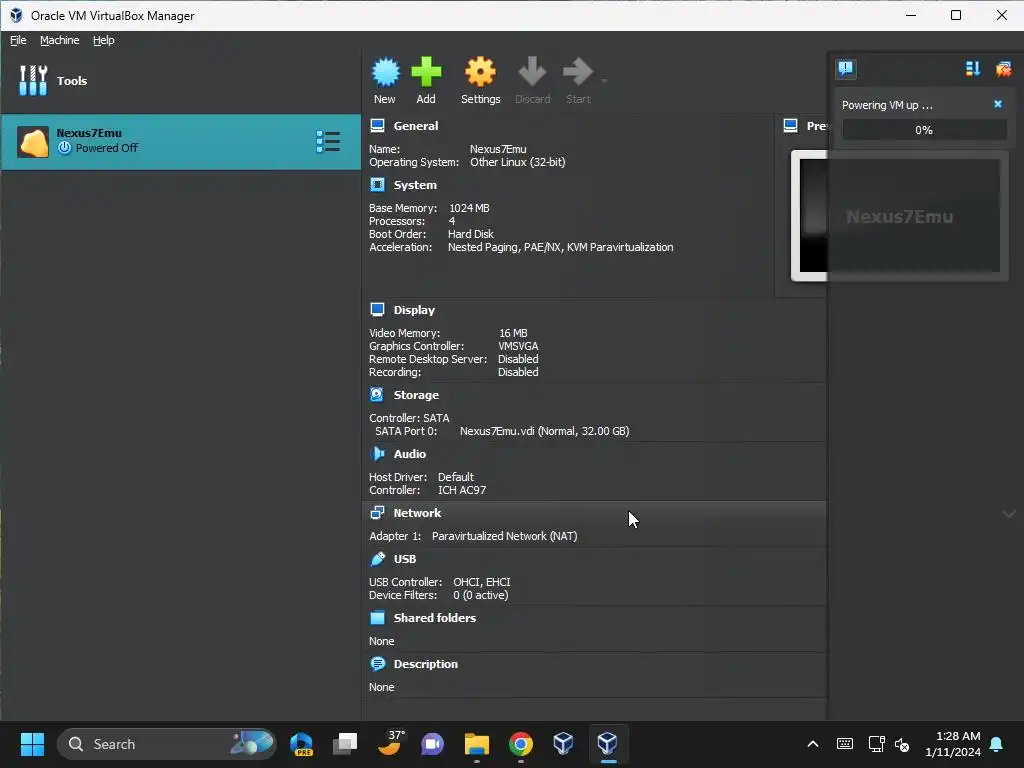Image resolution: width=1024 pixels, height=768 pixels.
Task: Open the General settings header link
Action: coord(415,126)
